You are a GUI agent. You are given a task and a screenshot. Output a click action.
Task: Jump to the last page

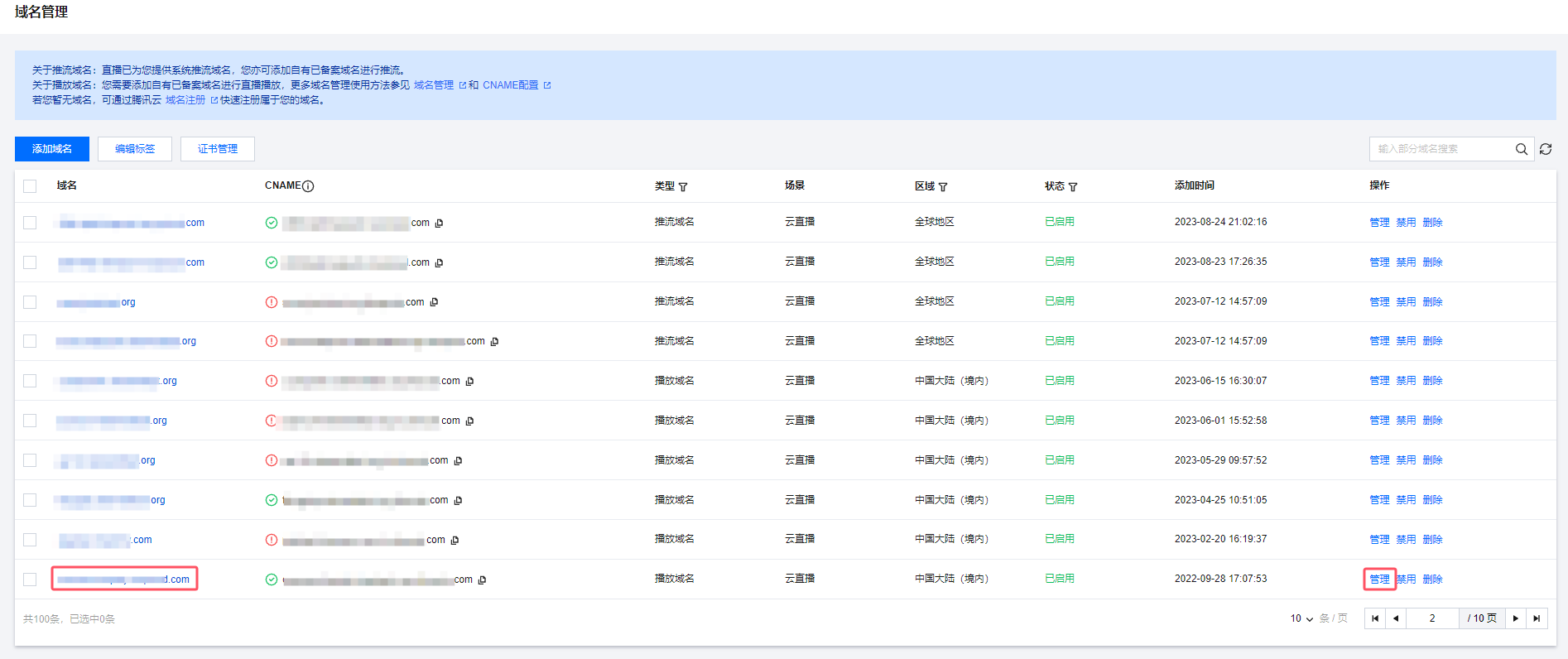click(x=1537, y=618)
